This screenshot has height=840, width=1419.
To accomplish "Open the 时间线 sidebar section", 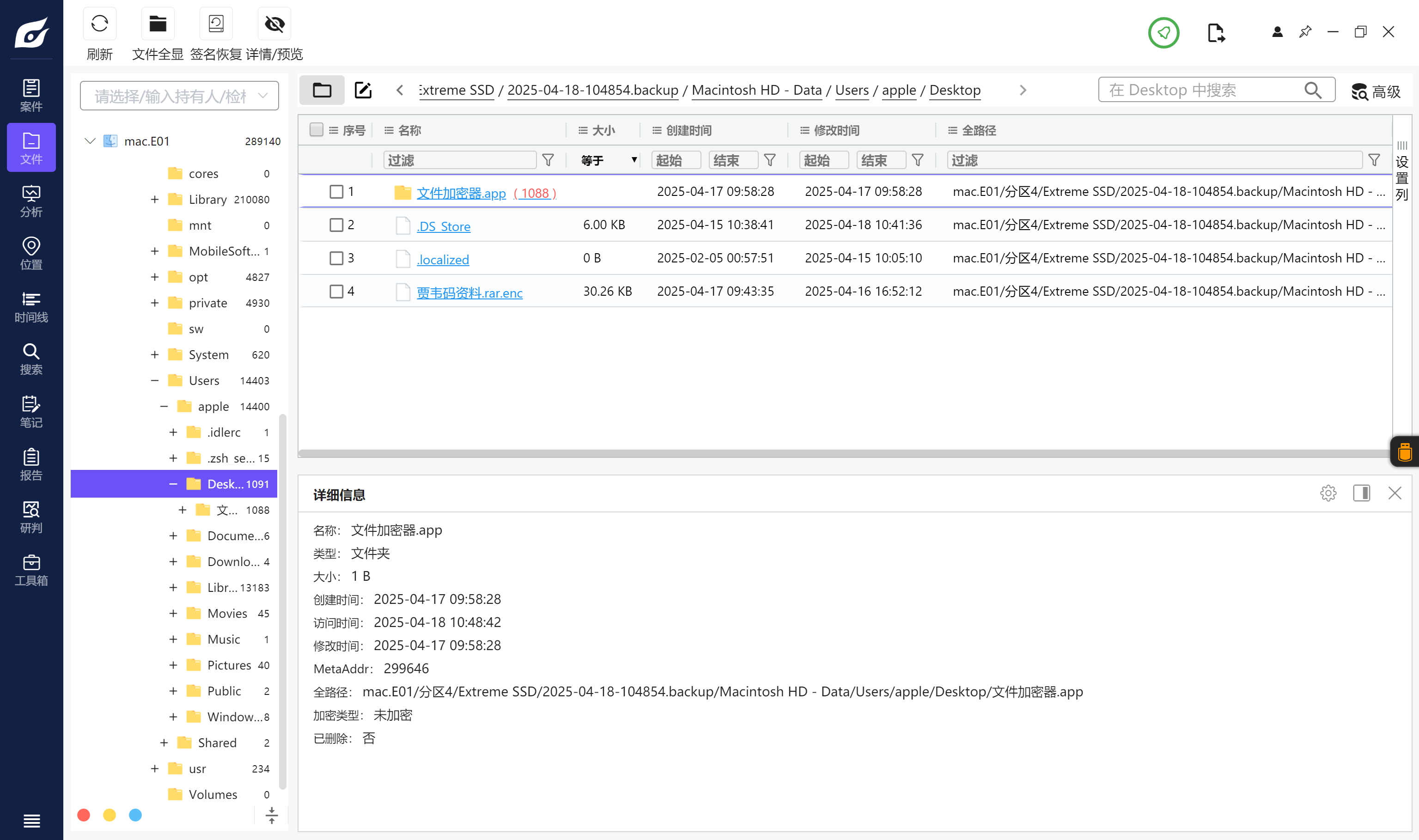I will tap(31, 306).
